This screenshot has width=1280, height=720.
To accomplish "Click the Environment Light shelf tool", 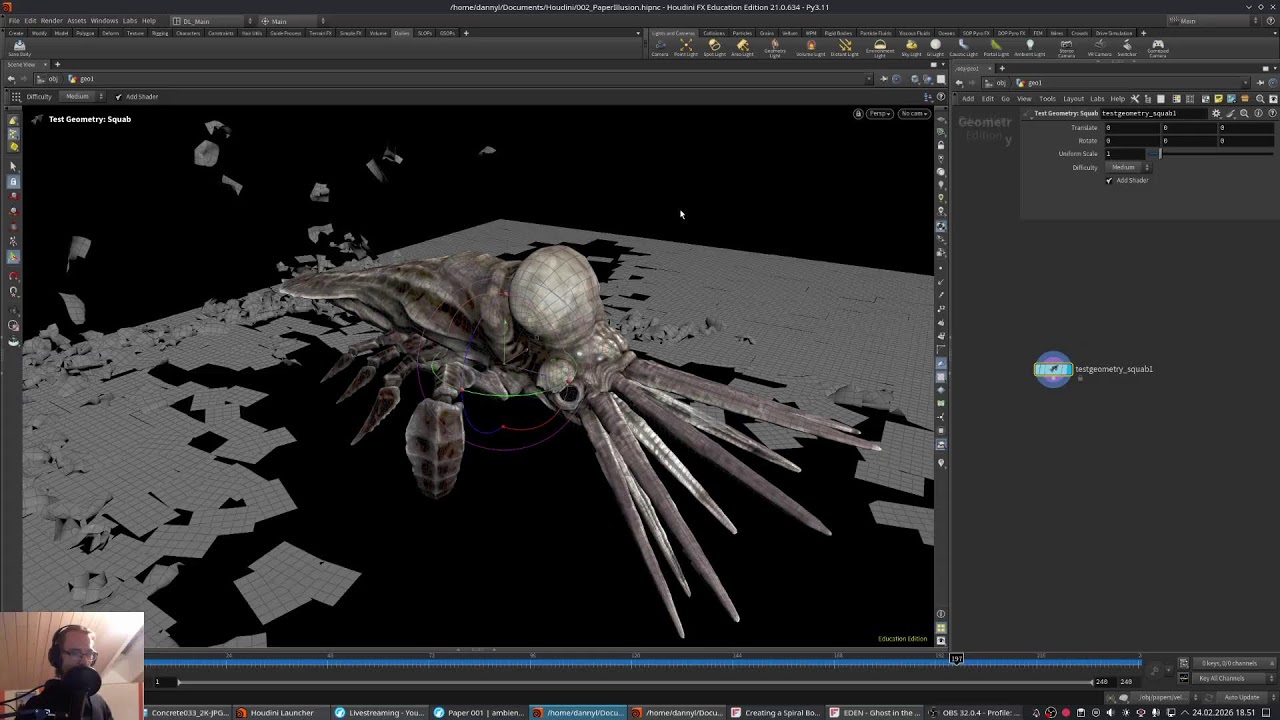I will [880, 48].
